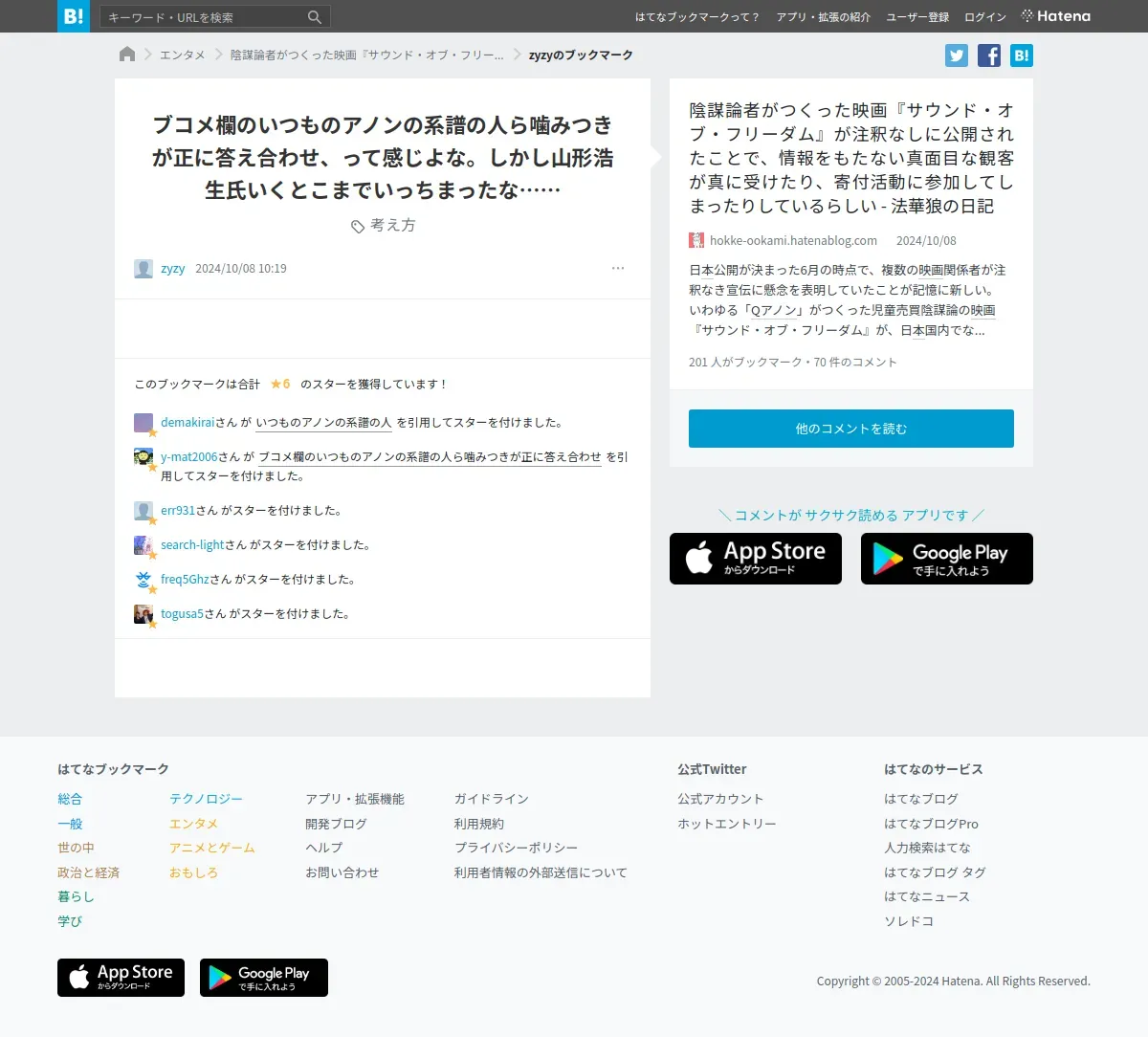Click y-mat2006's avatar
This screenshot has height=1037, width=1148.
(x=143, y=457)
